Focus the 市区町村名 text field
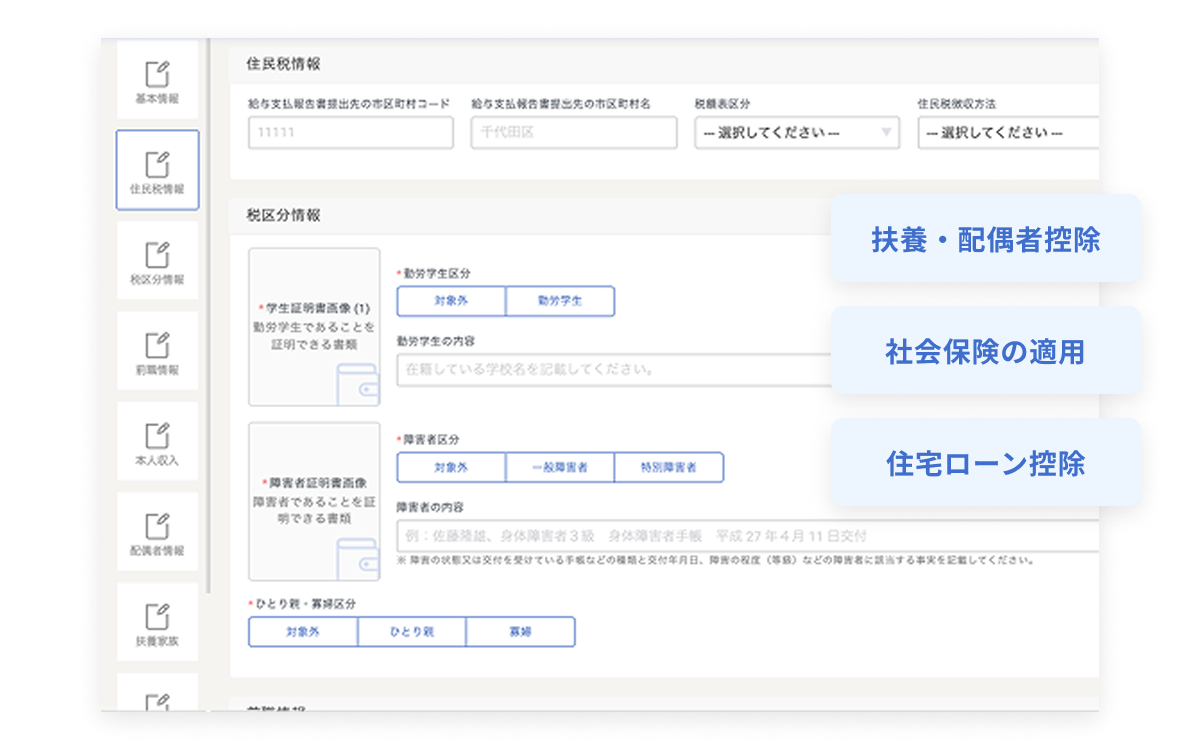 point(573,133)
